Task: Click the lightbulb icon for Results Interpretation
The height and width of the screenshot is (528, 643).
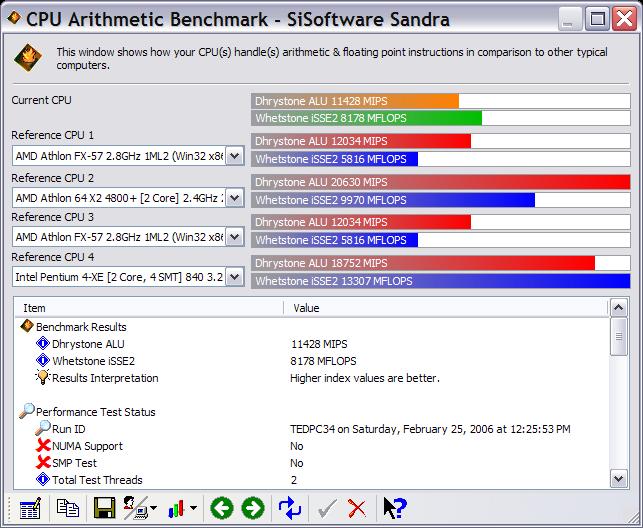Action: tap(43, 377)
